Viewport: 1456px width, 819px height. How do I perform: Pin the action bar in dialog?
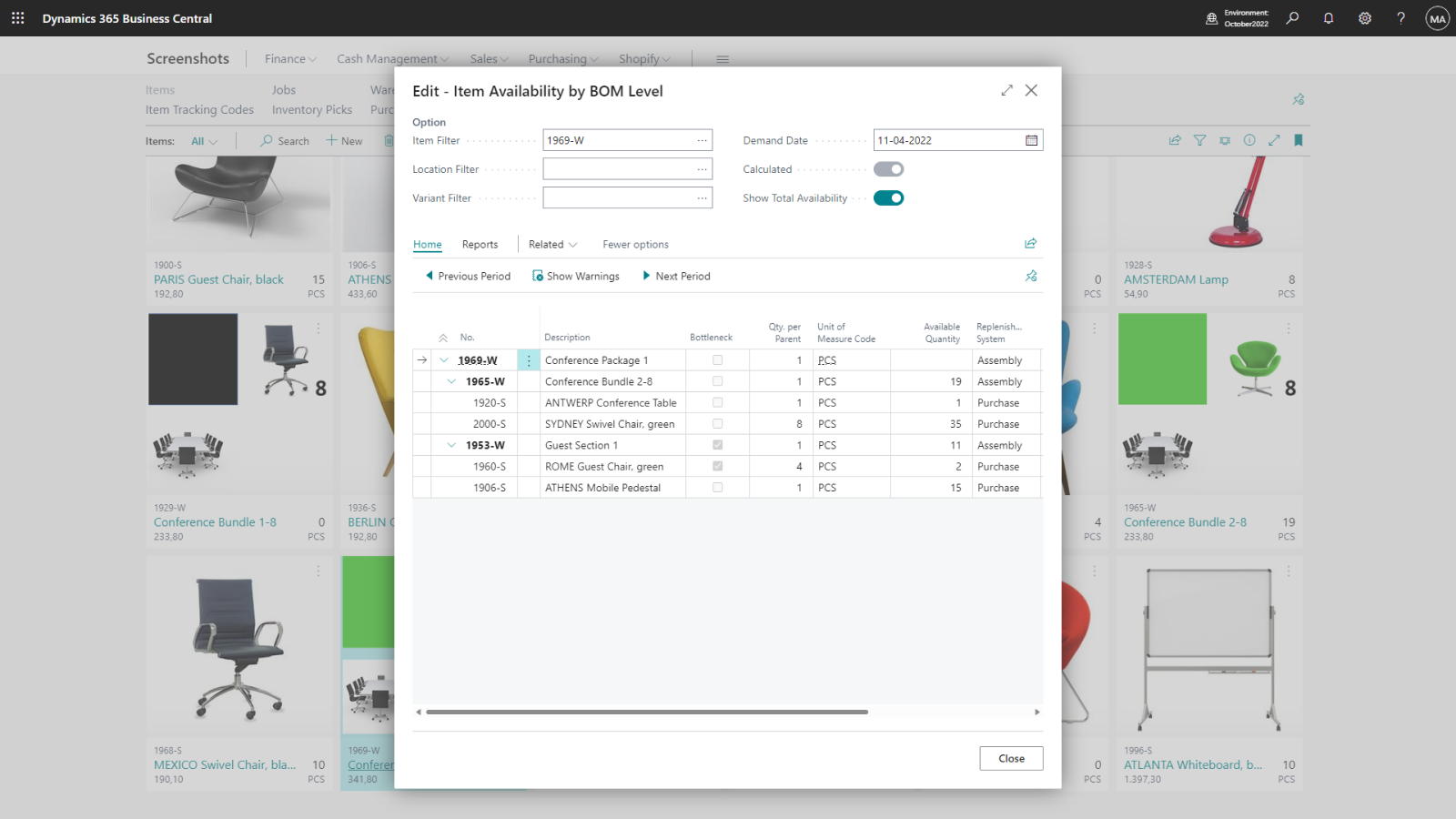[1031, 276]
